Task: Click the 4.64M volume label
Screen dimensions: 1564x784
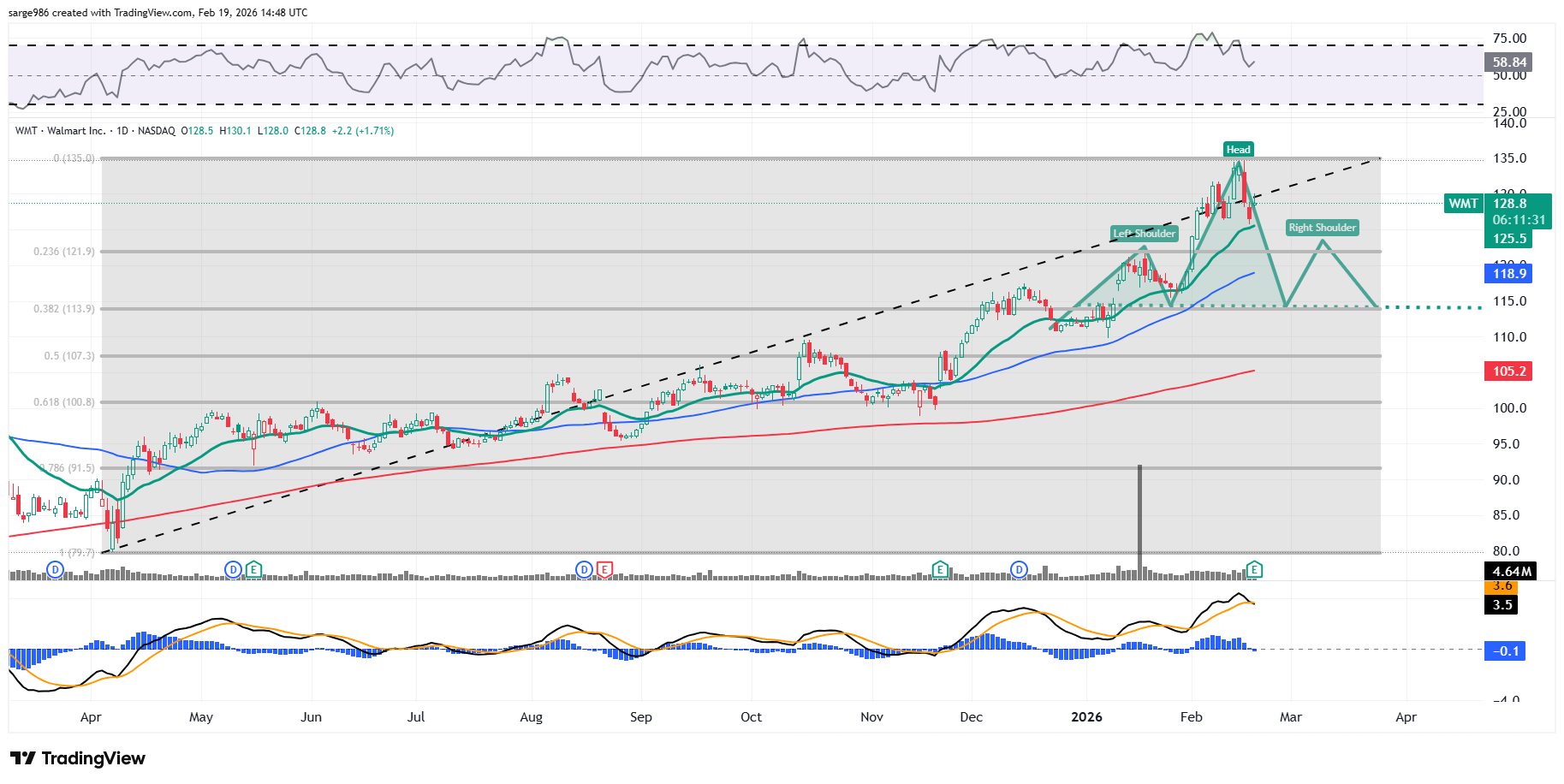Action: coord(1511,572)
